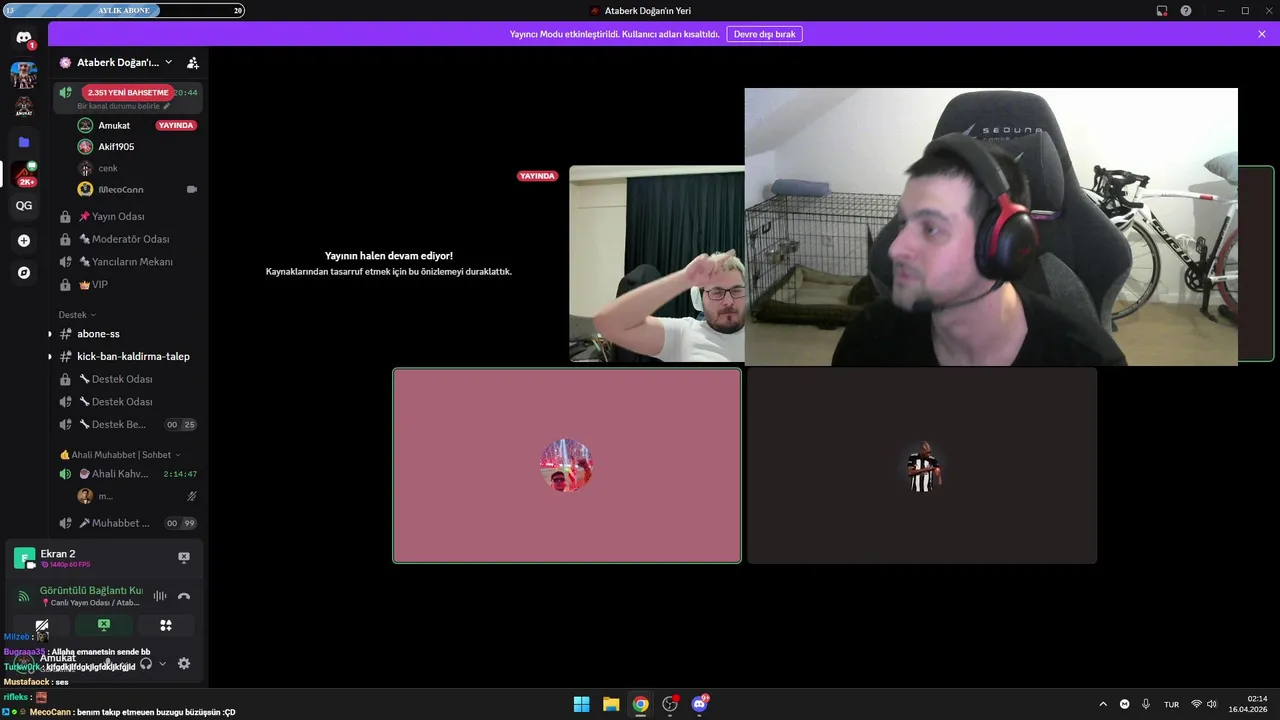The image size is (1280, 720).
Task: Toggle the camera on or off
Action: (x=42, y=625)
